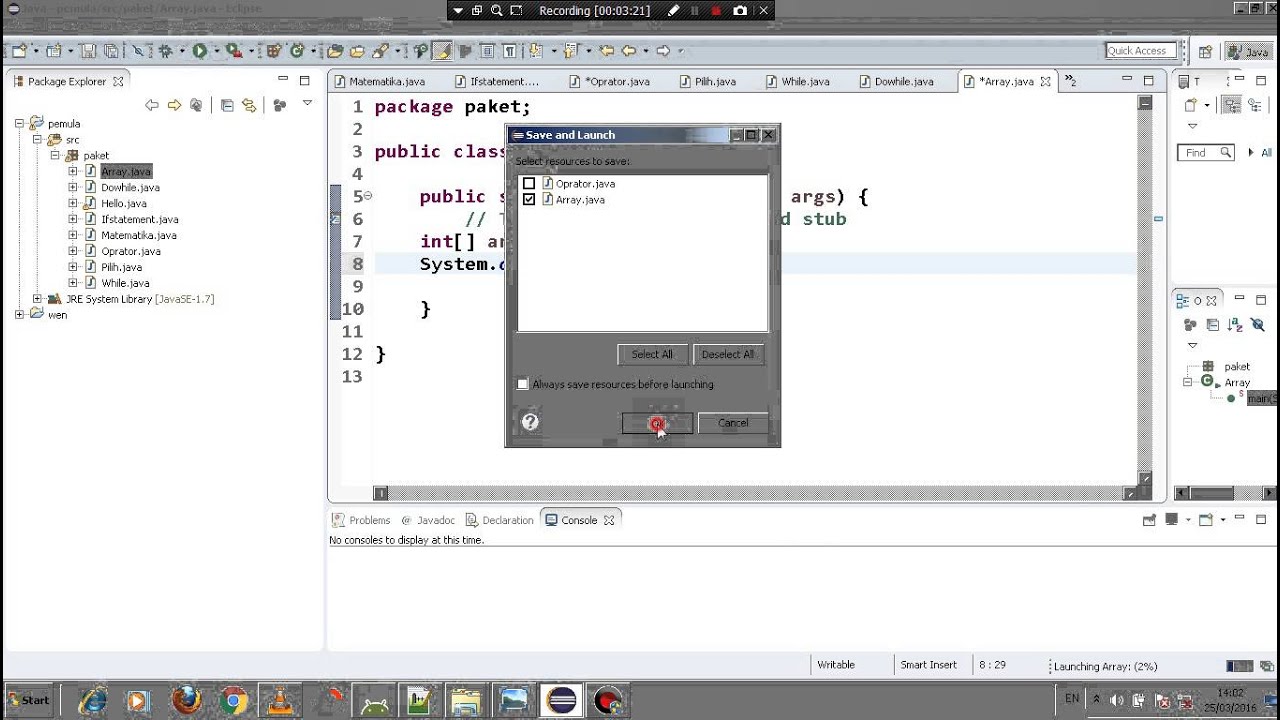Expand the wen project node
This screenshot has height=720, width=1280.
click(19, 315)
